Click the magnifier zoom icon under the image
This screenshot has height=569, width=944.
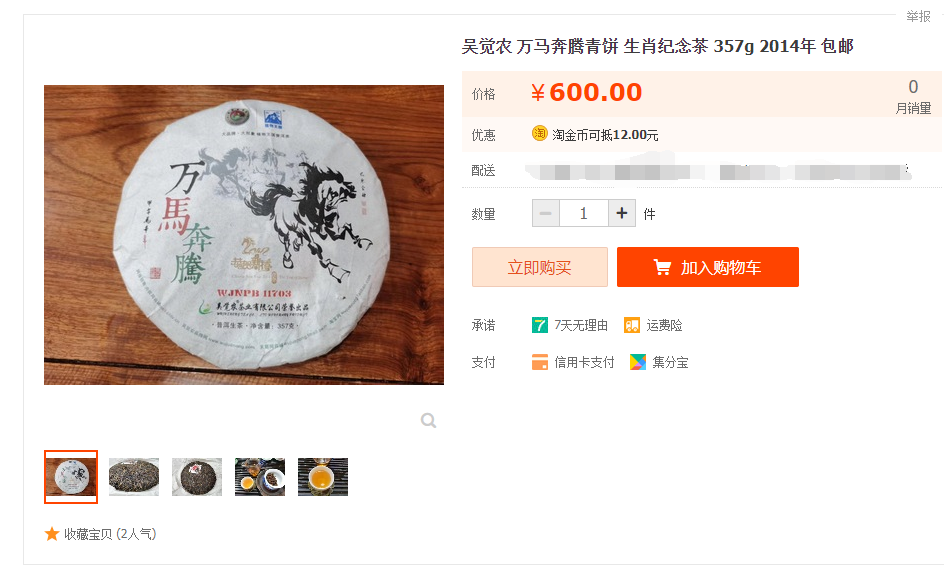pyautogui.click(x=428, y=420)
